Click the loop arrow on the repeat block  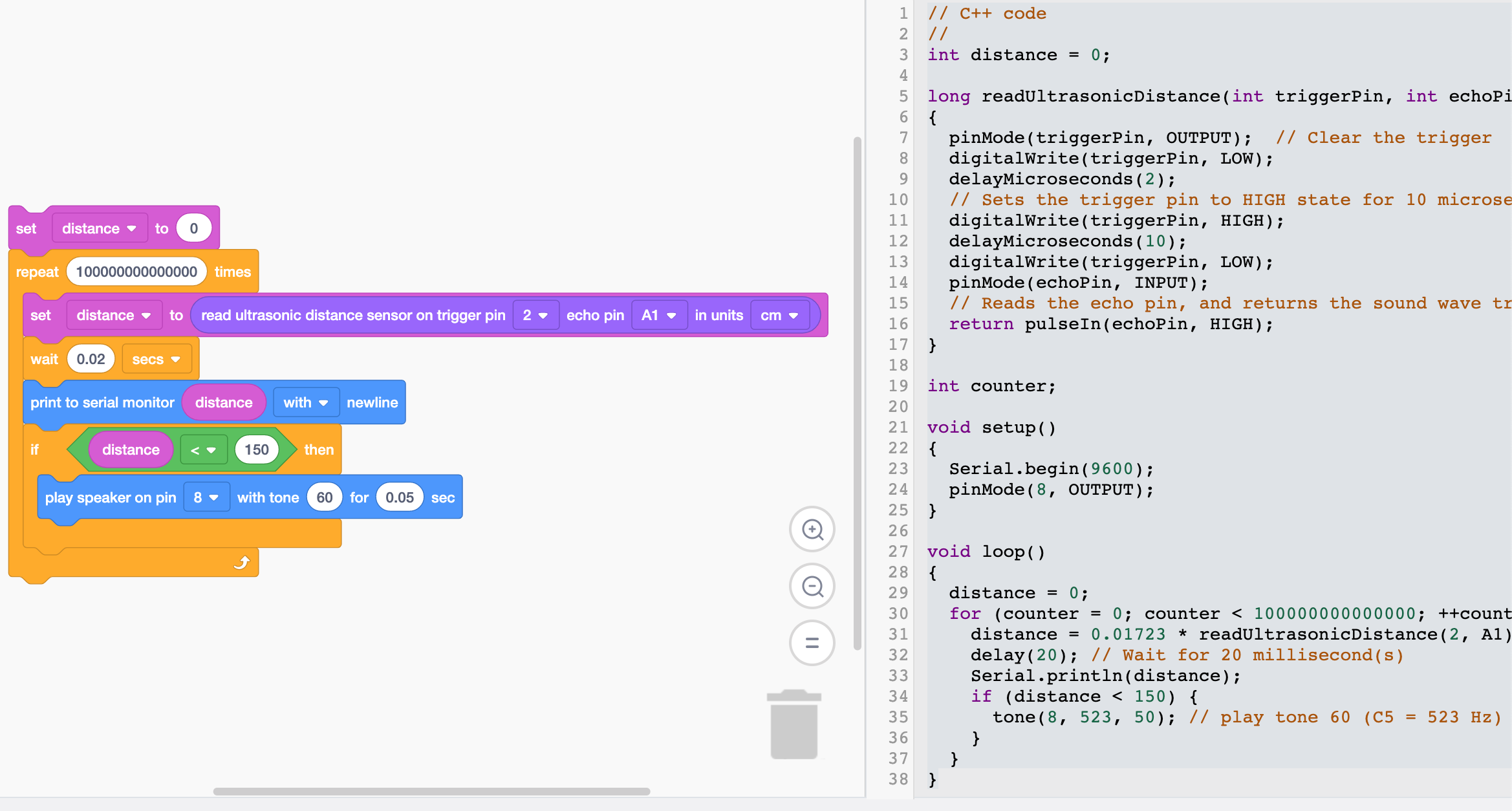pos(242,563)
